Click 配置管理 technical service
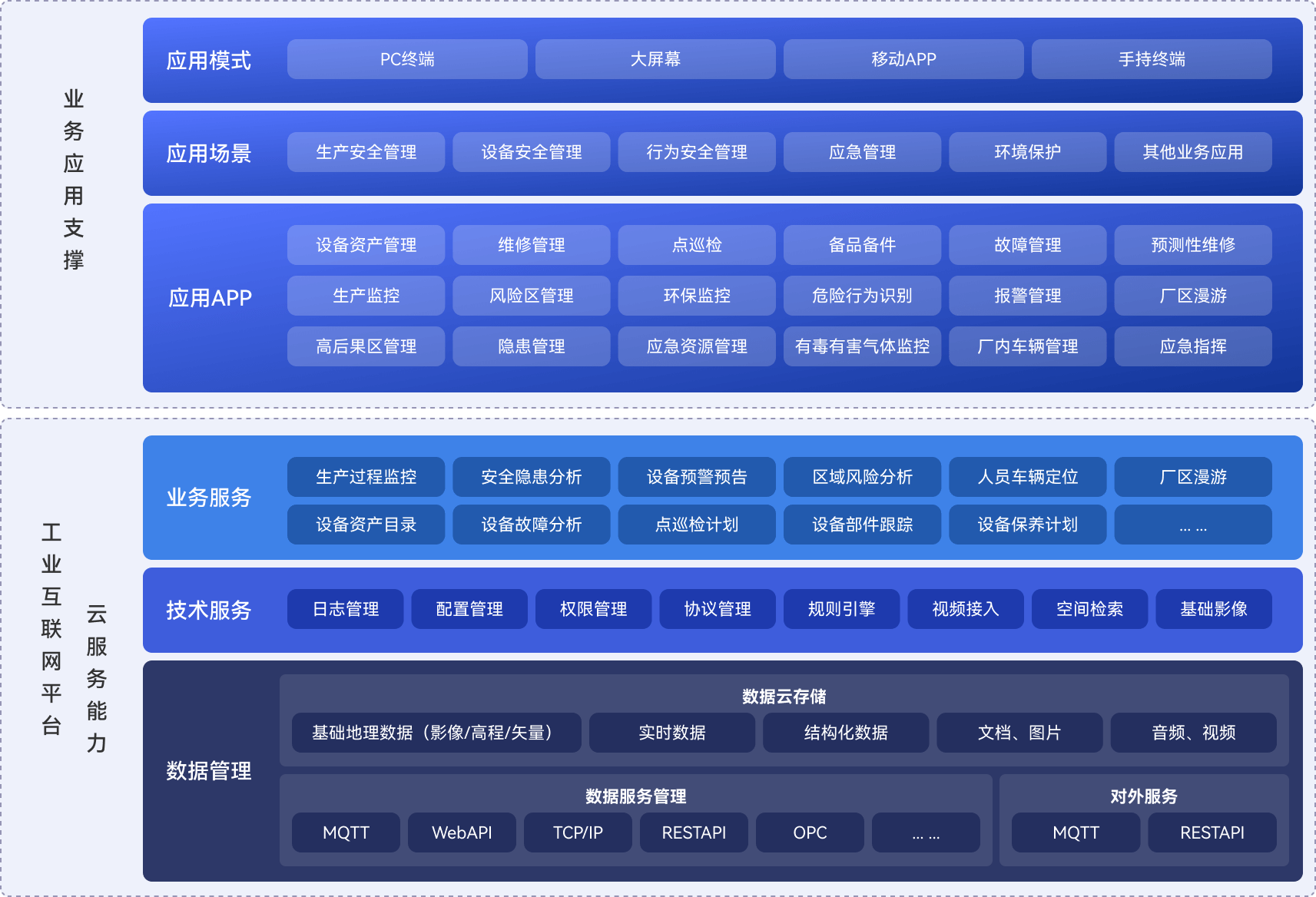 coord(469,609)
